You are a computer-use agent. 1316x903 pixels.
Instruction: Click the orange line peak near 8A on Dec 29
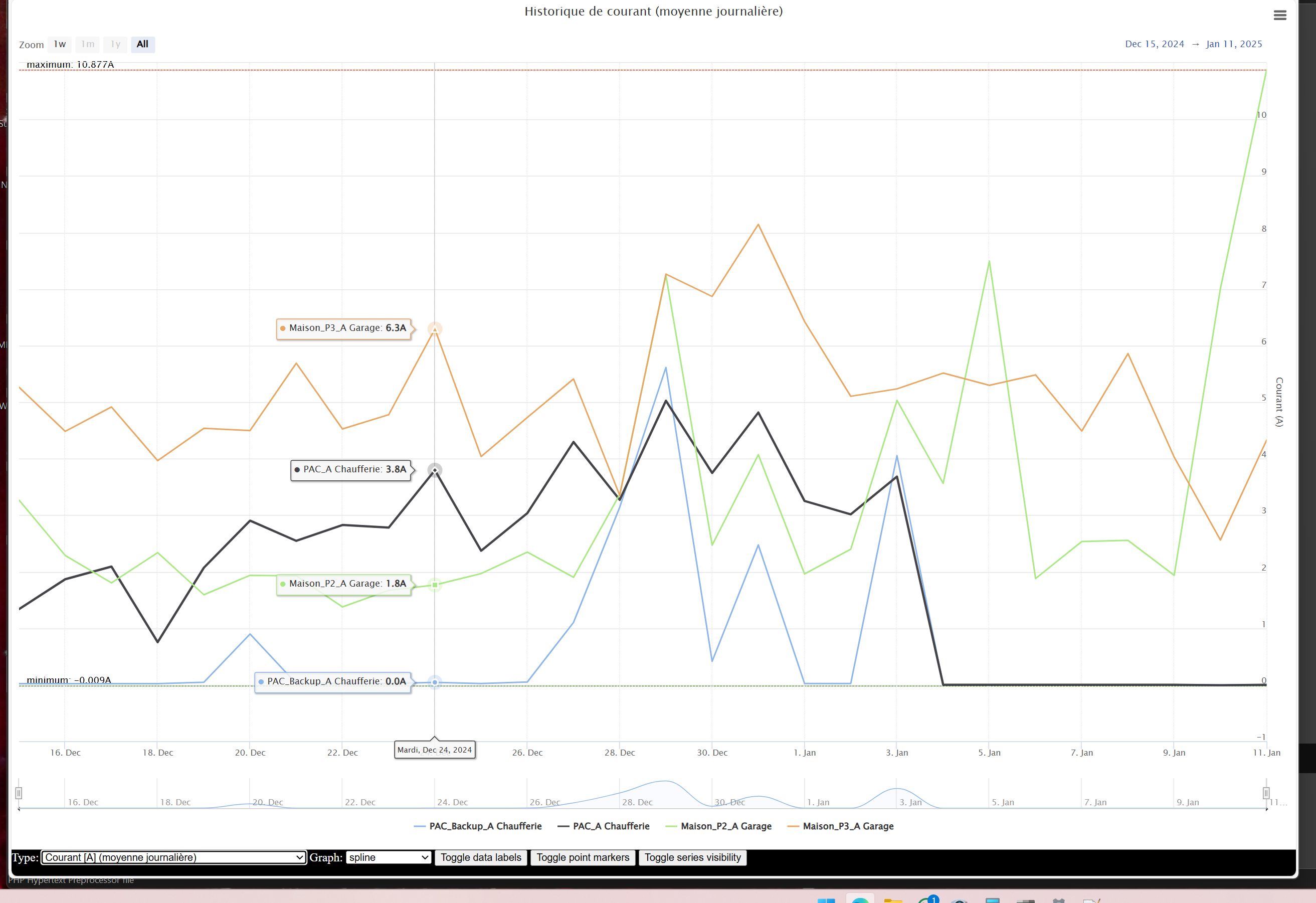(758, 225)
